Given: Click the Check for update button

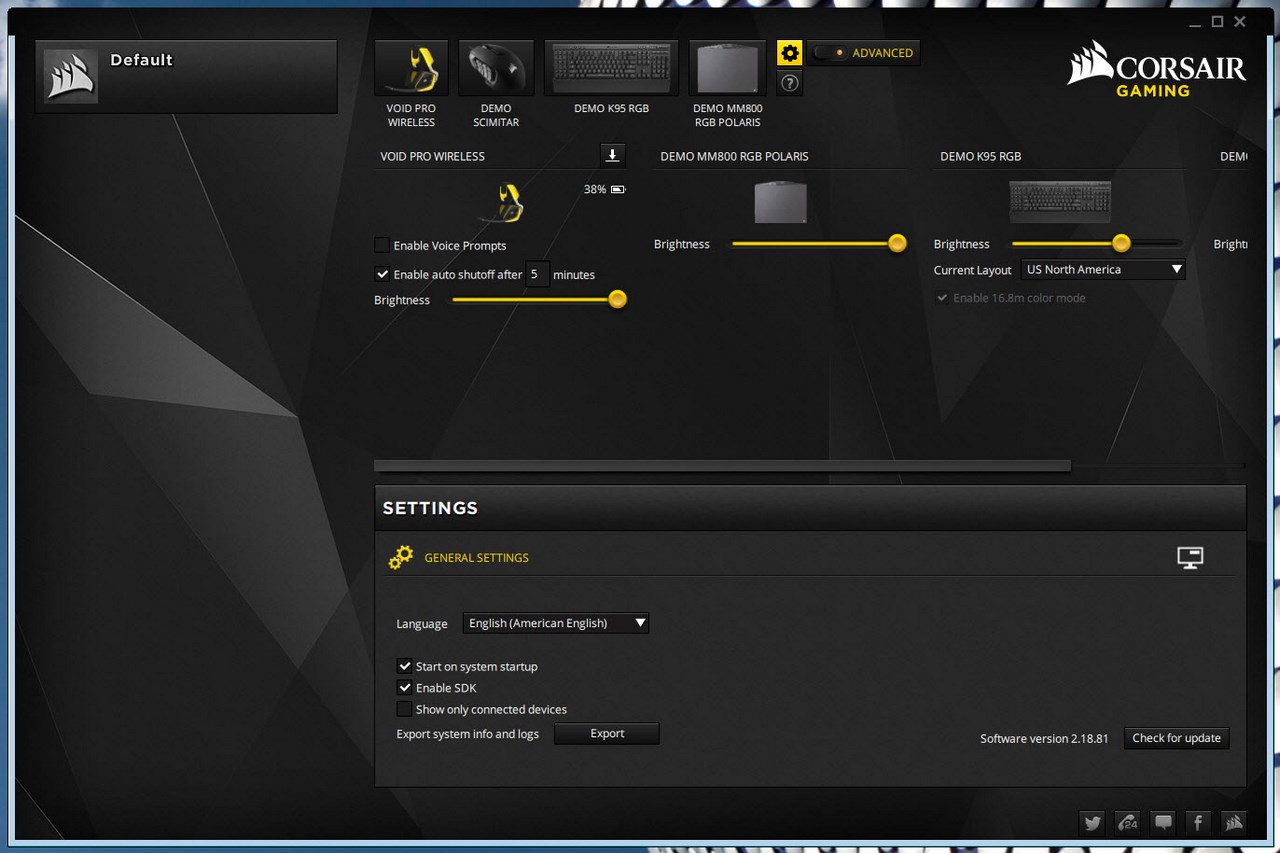Looking at the screenshot, I should pos(1177,738).
